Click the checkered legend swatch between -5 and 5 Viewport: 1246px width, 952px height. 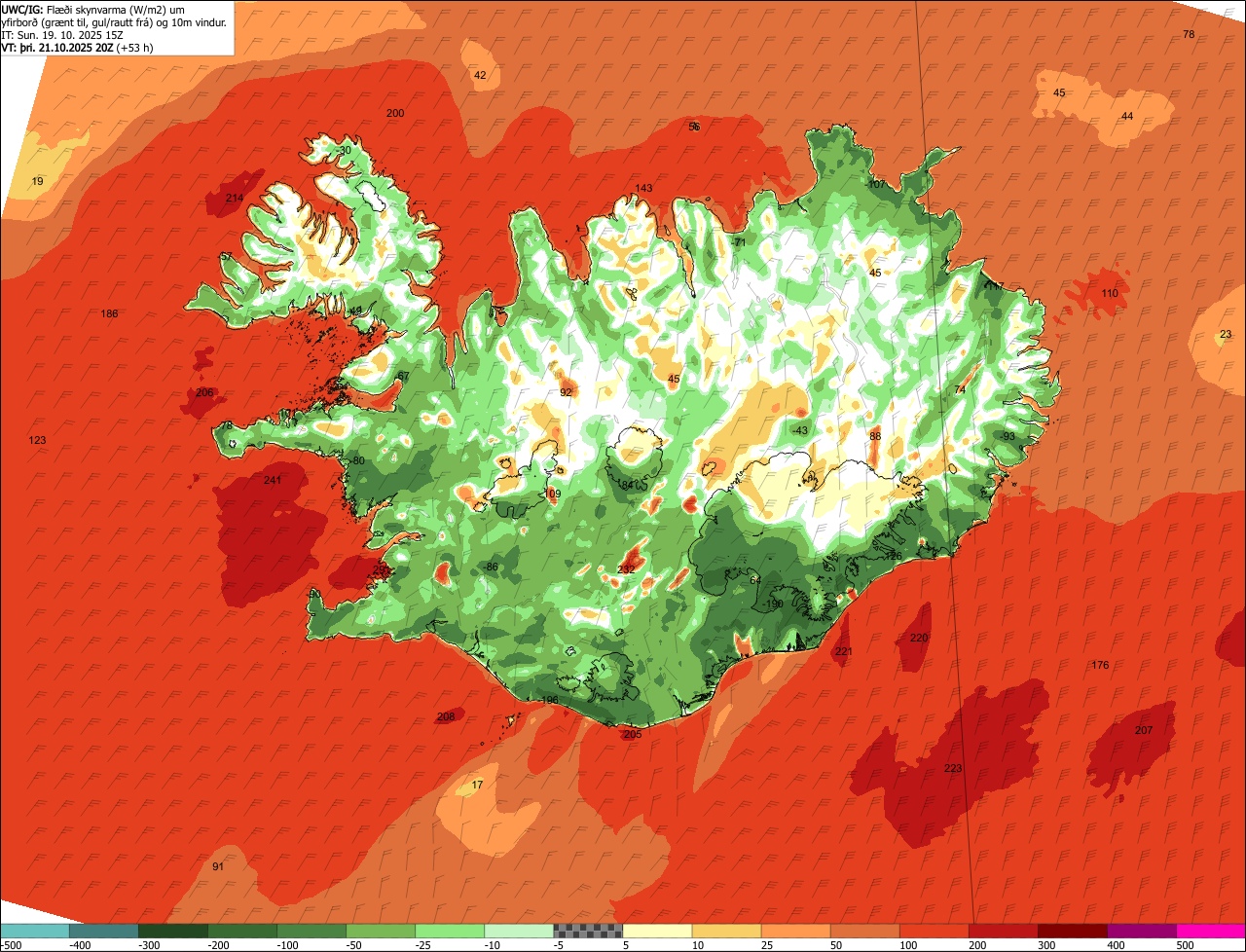point(588,931)
